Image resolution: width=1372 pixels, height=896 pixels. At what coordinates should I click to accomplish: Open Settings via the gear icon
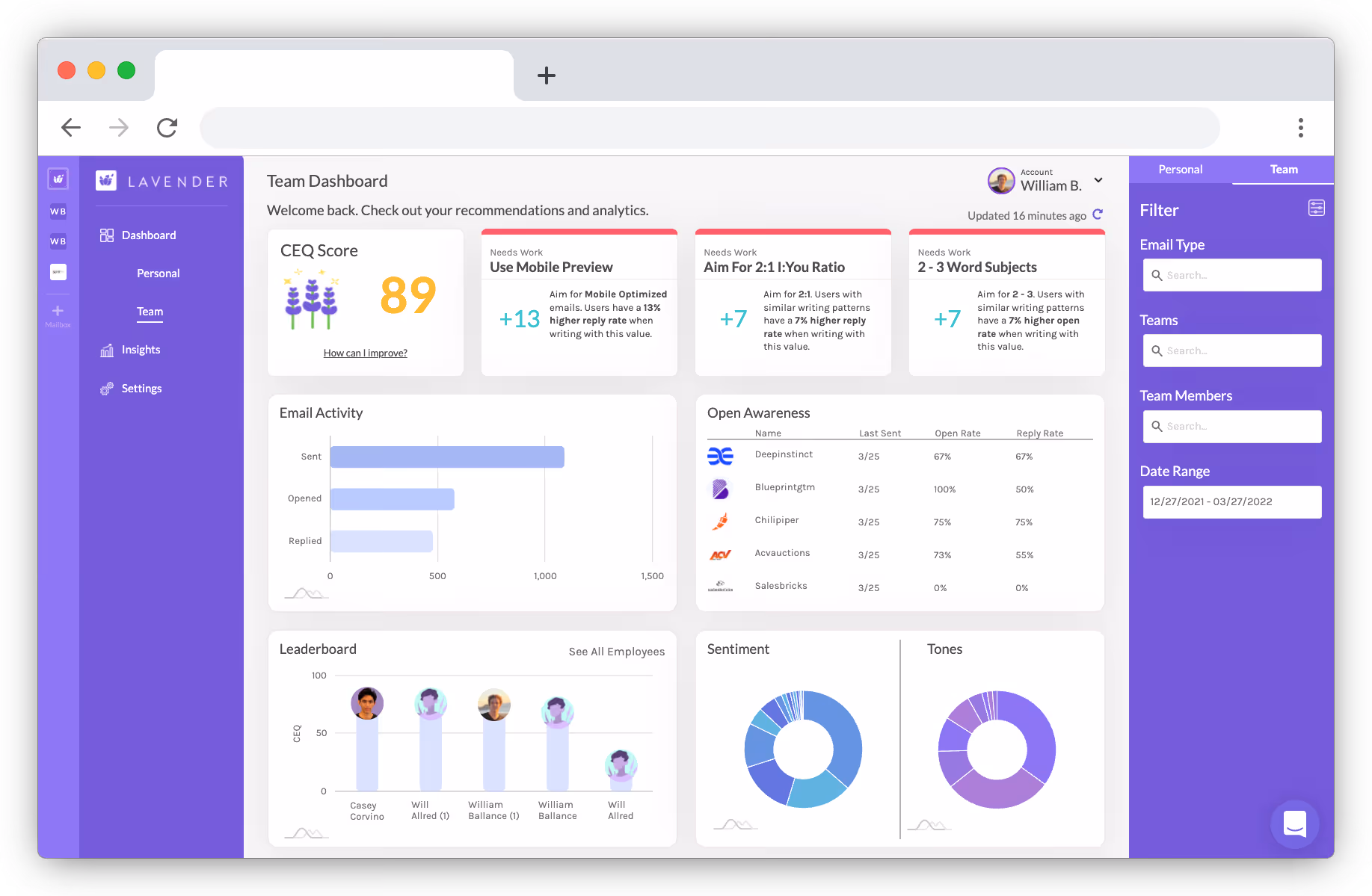[107, 388]
